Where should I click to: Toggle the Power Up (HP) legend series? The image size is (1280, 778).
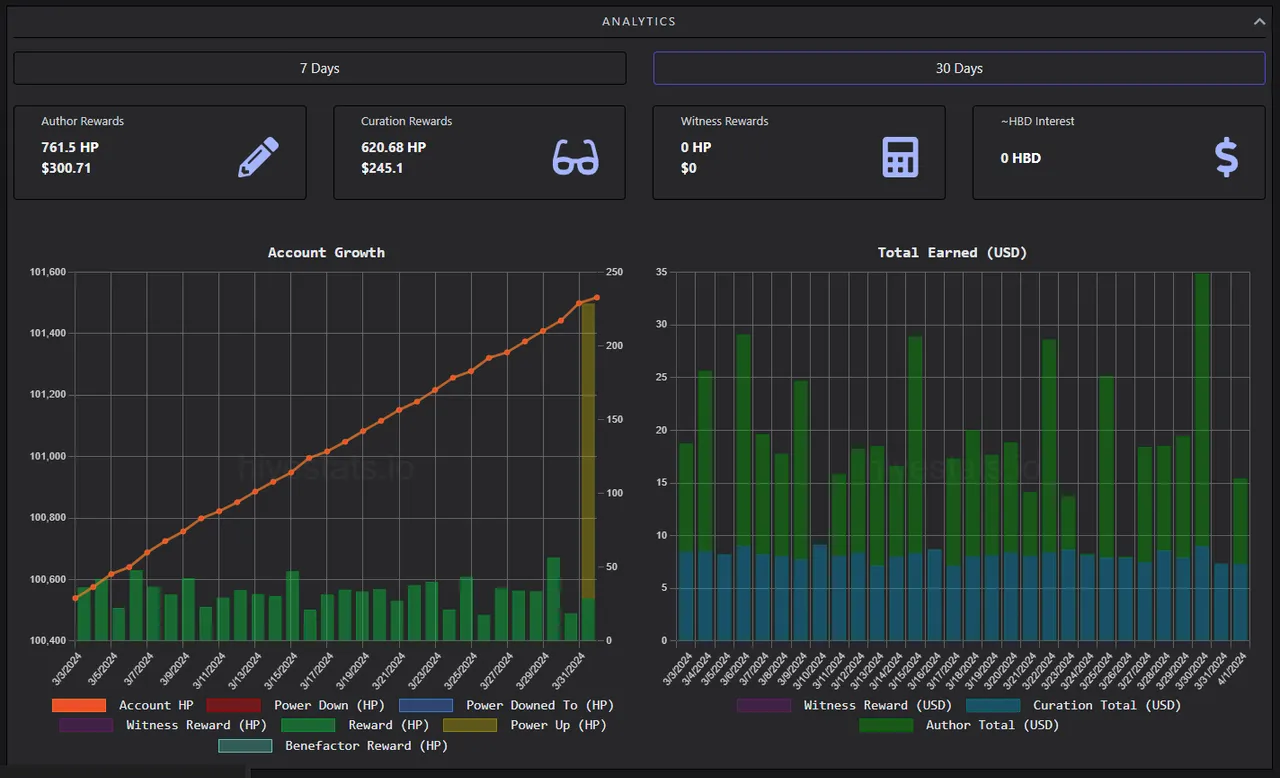[524, 725]
